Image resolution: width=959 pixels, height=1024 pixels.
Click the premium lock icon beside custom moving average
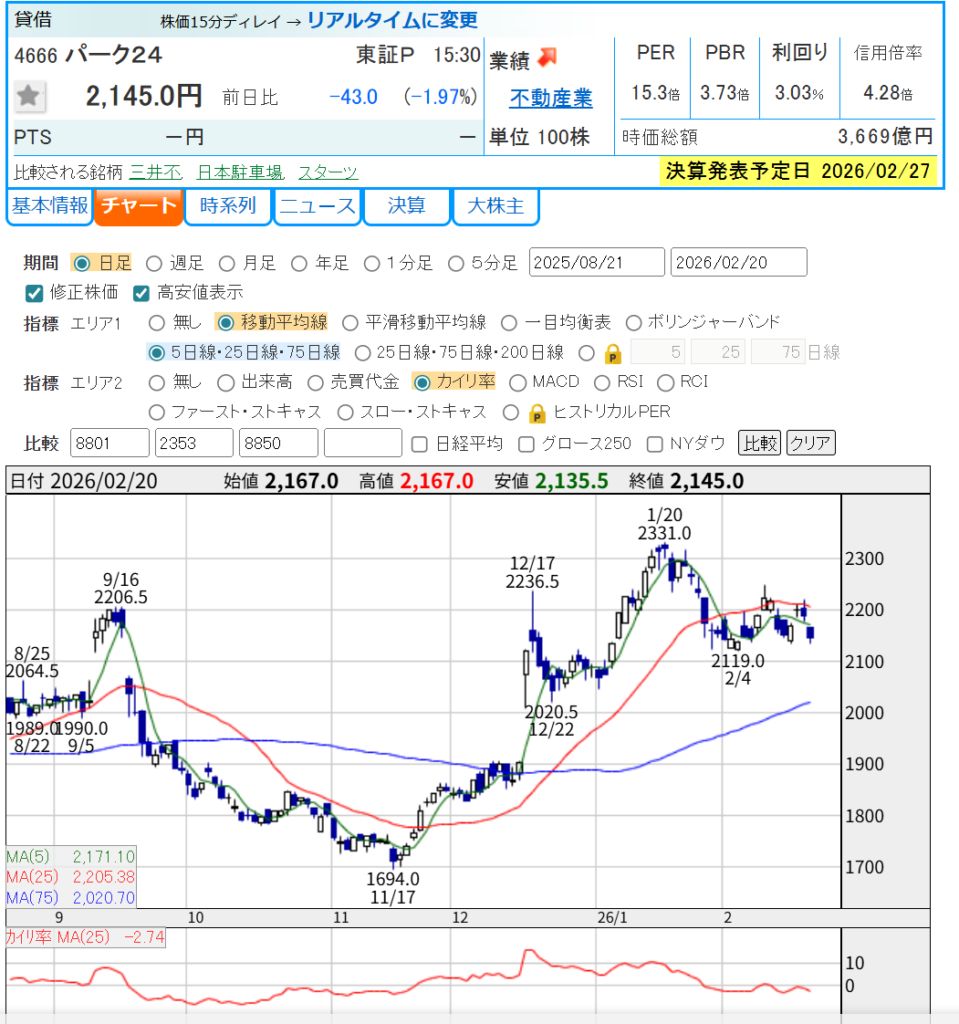pos(613,353)
